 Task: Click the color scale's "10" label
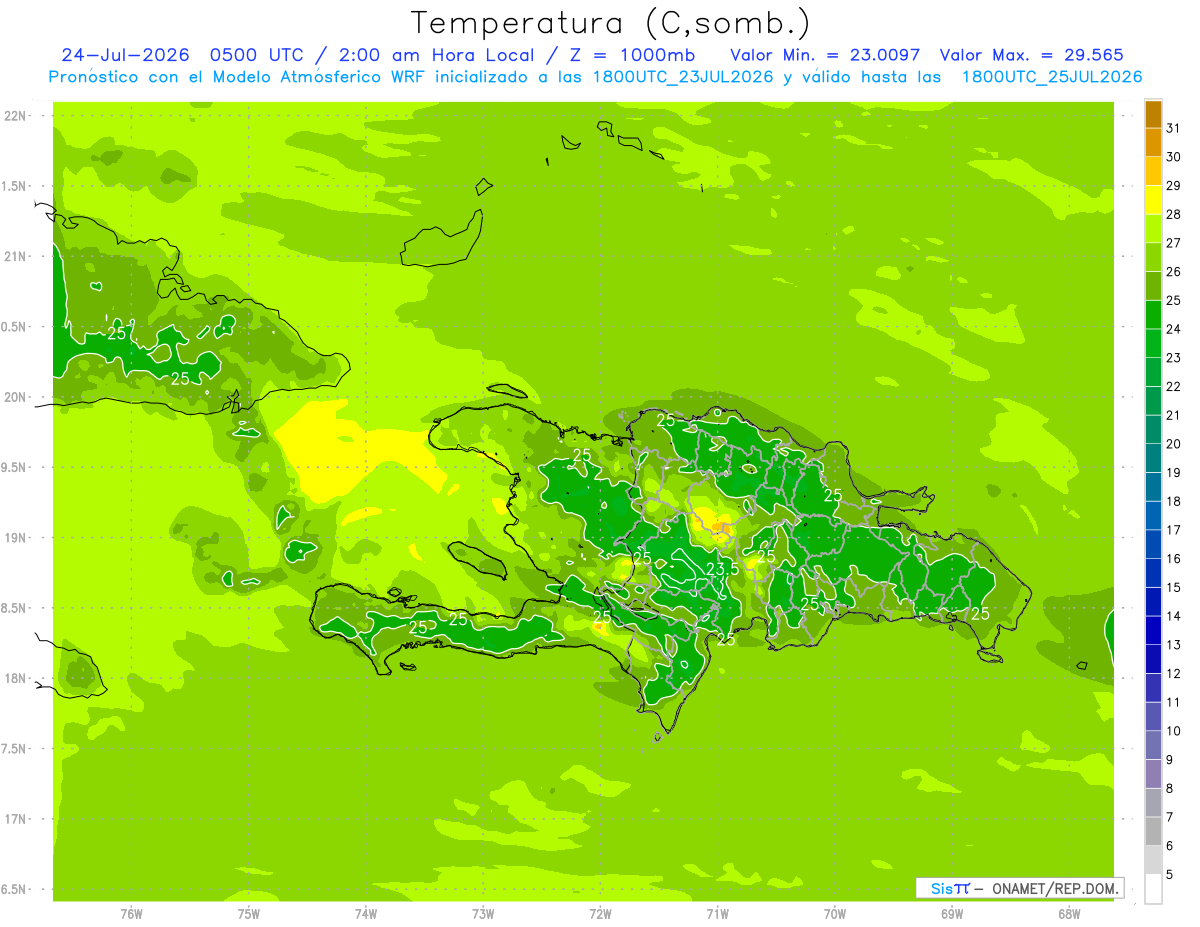1174,731
